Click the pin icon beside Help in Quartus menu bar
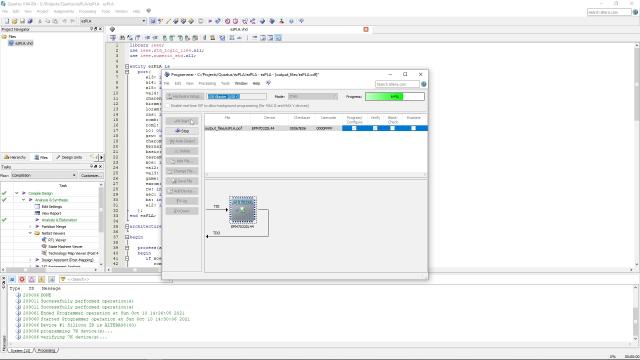Image resolution: width=640 pixels, height=360 pixels. tap(149, 11)
